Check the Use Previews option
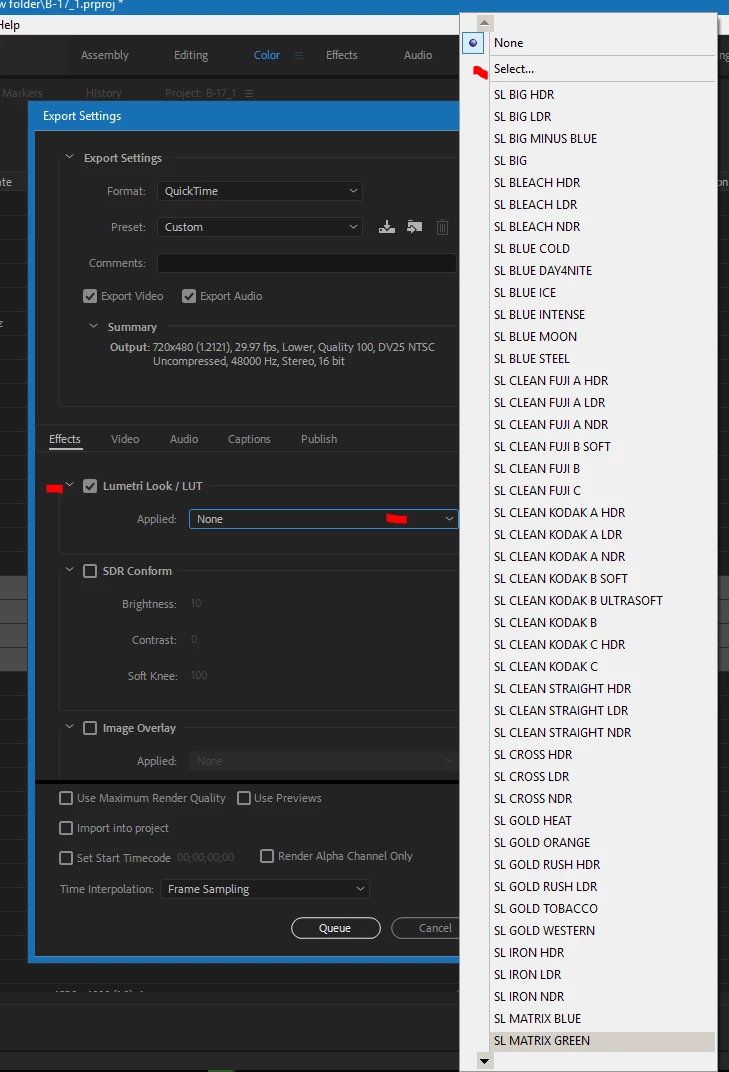Screen dimensions: 729x1072 (243, 798)
